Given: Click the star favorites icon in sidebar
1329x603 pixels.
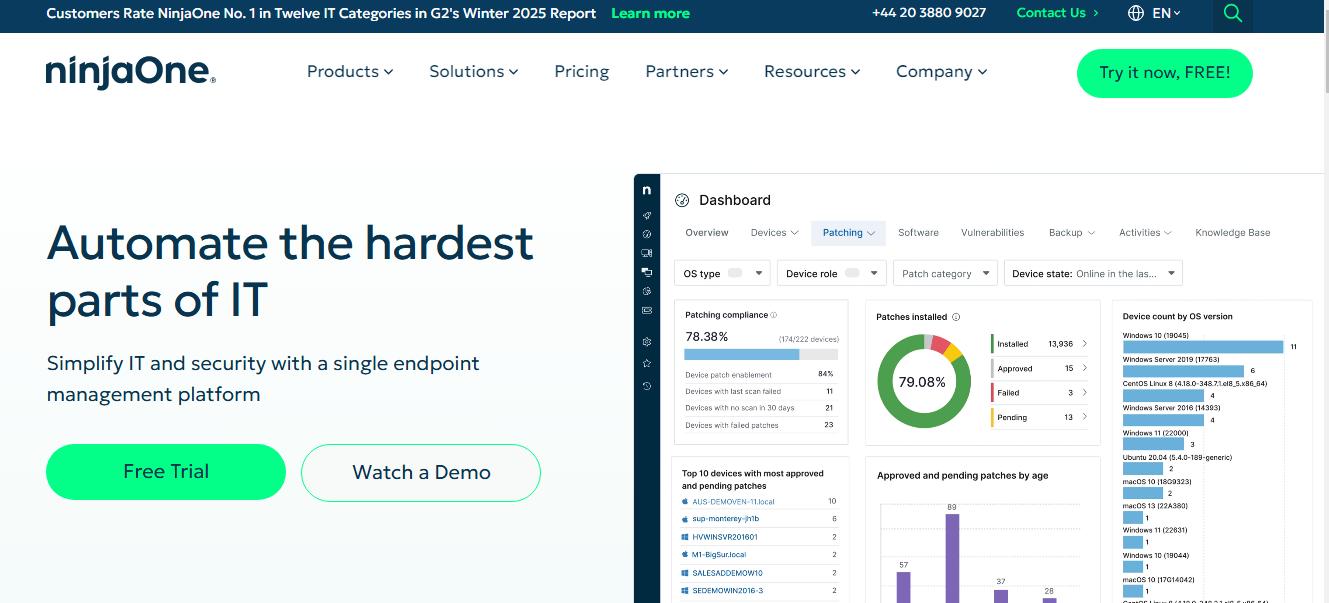Looking at the screenshot, I should click(647, 363).
